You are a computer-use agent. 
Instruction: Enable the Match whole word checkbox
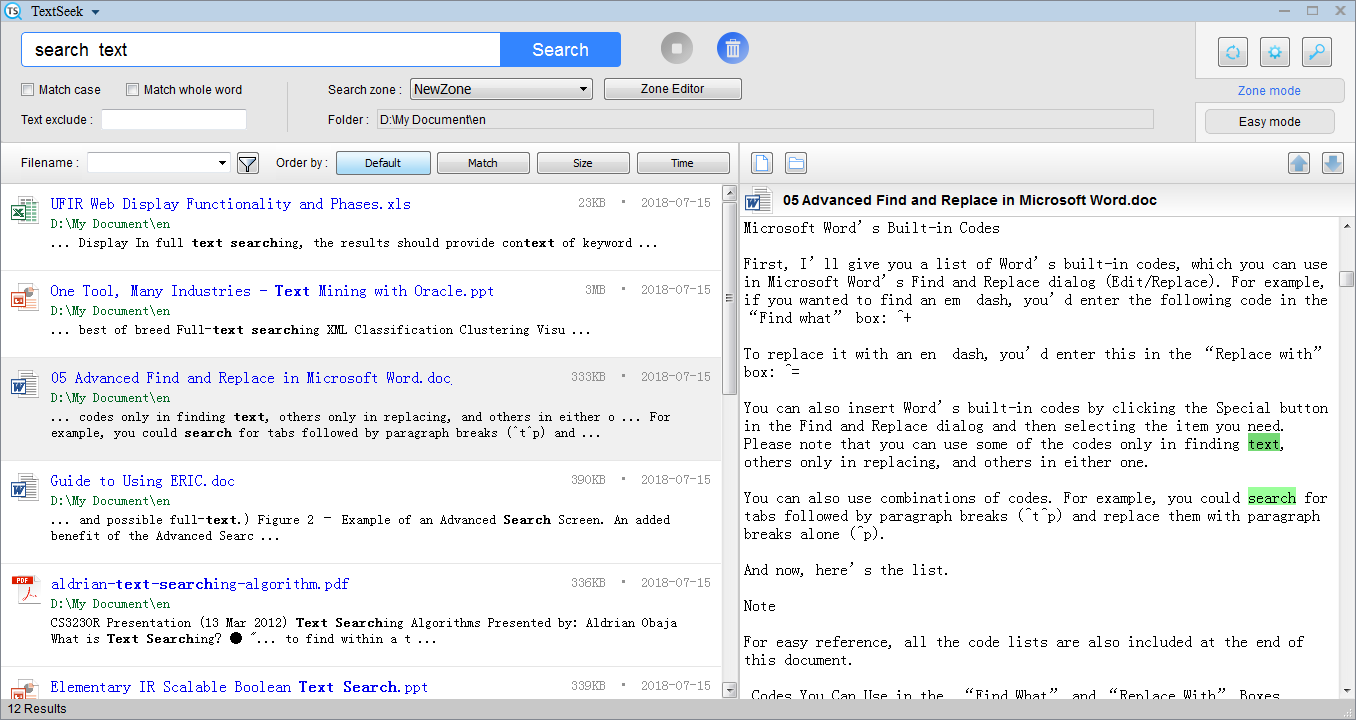click(x=132, y=89)
